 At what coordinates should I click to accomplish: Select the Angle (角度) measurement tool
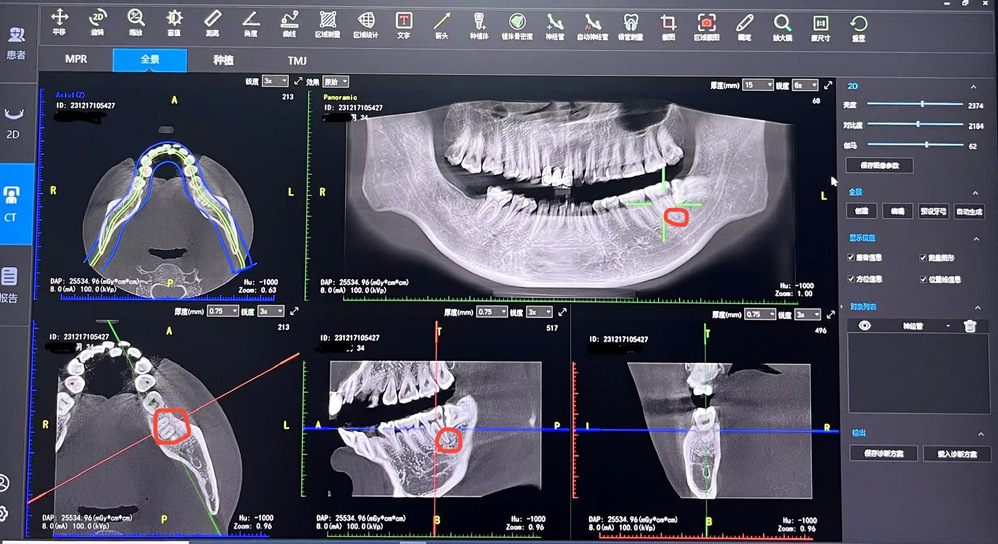(251, 22)
